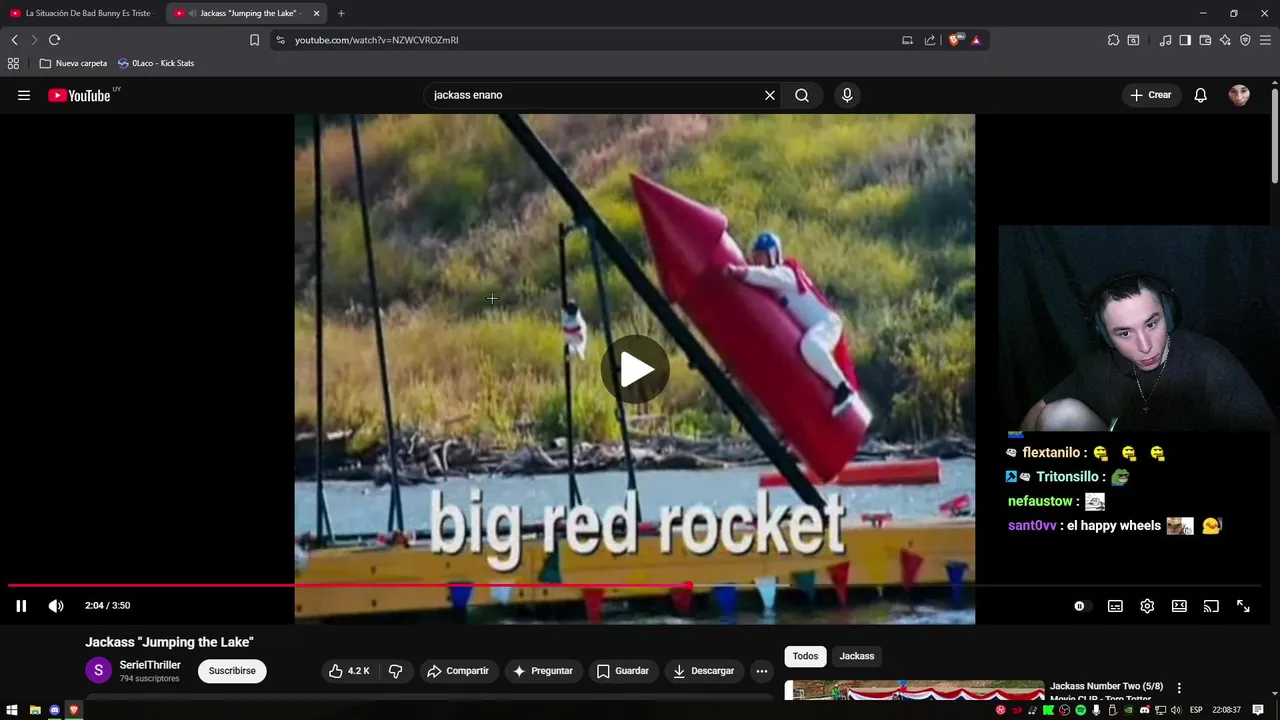Open system volume tray icon
Viewport: 1280px width, 720px height.
tap(1176, 710)
